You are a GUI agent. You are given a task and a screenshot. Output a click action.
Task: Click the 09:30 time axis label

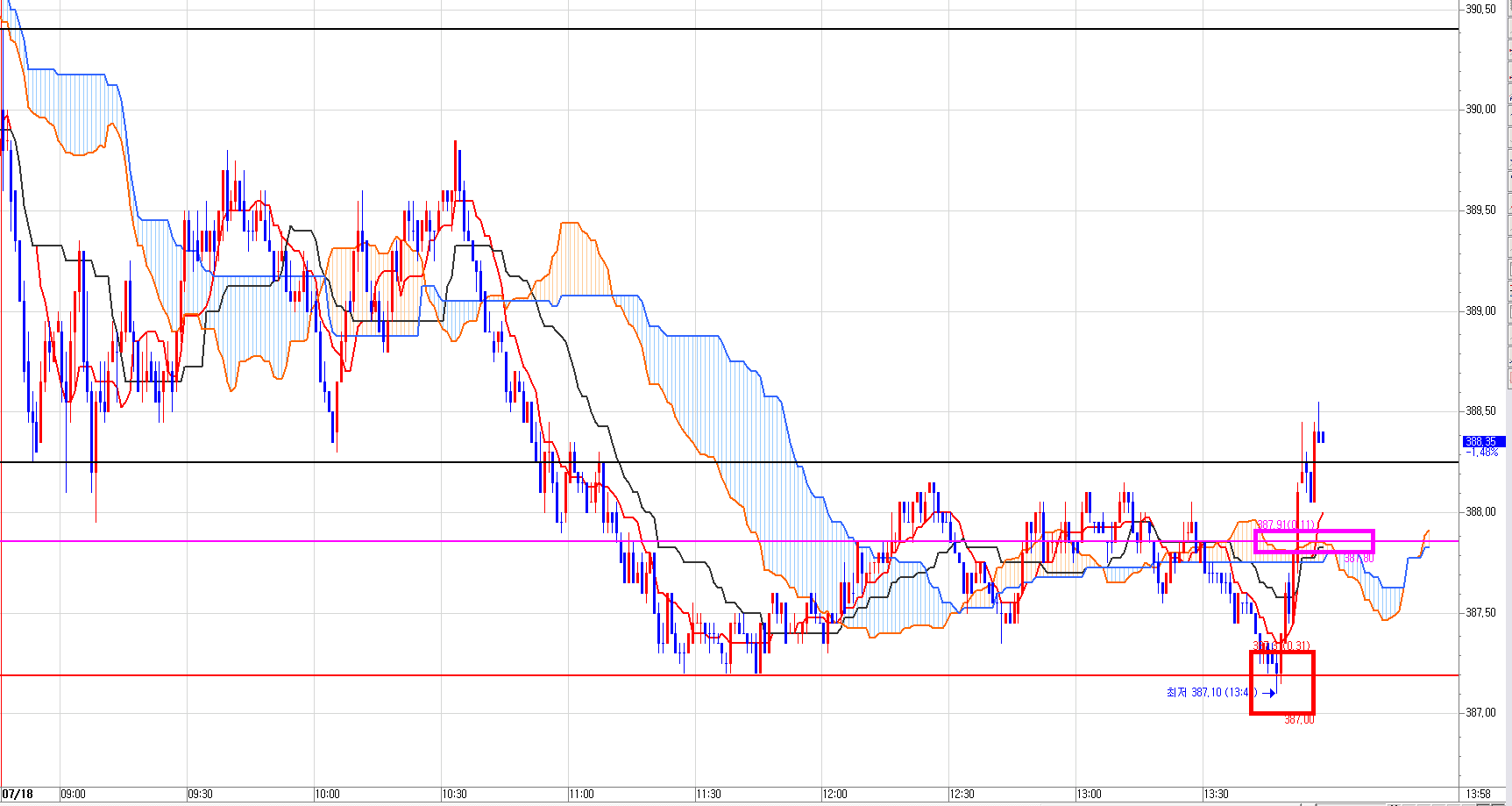pos(201,795)
